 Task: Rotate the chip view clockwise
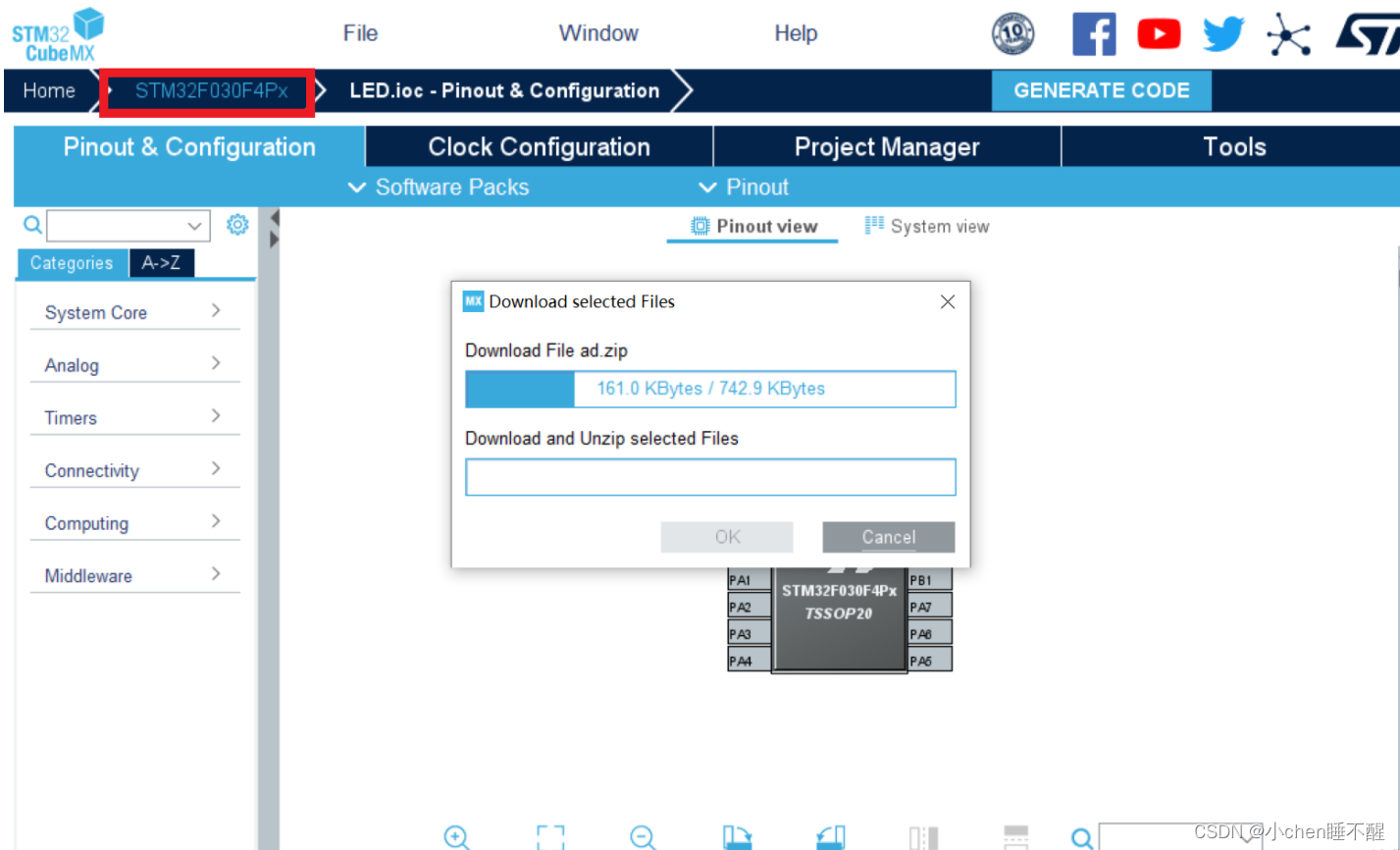pos(738,837)
